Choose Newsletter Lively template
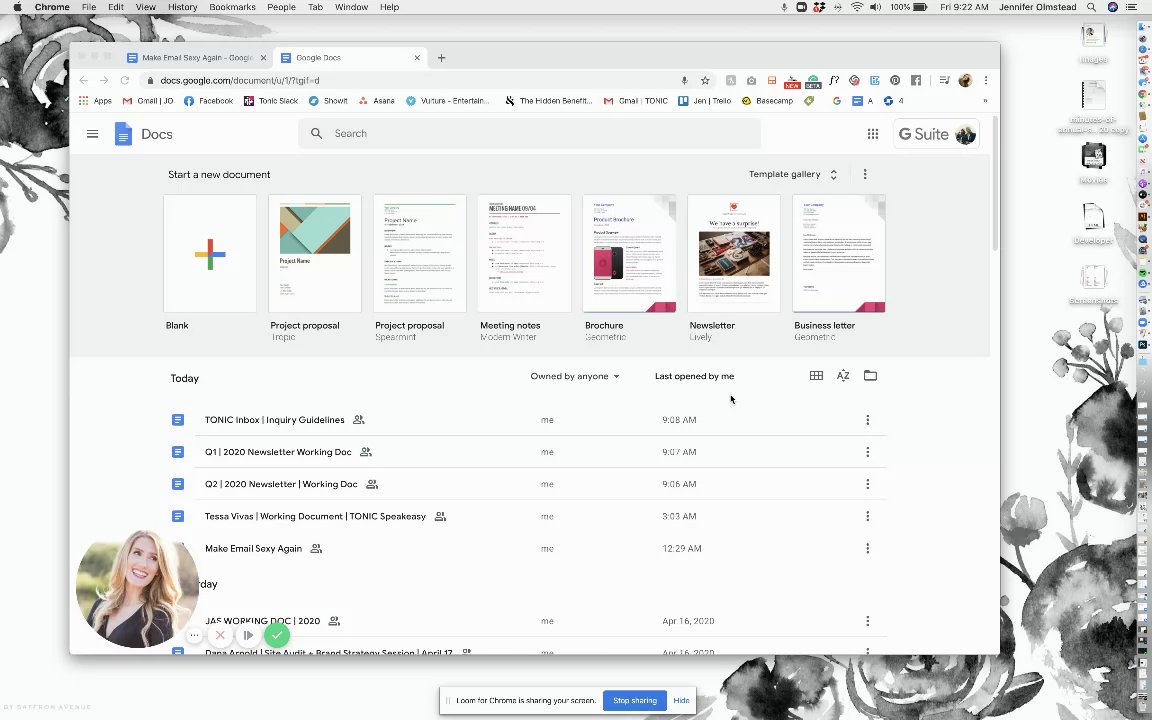Screen dimensions: 1152x720 [x=734, y=253]
